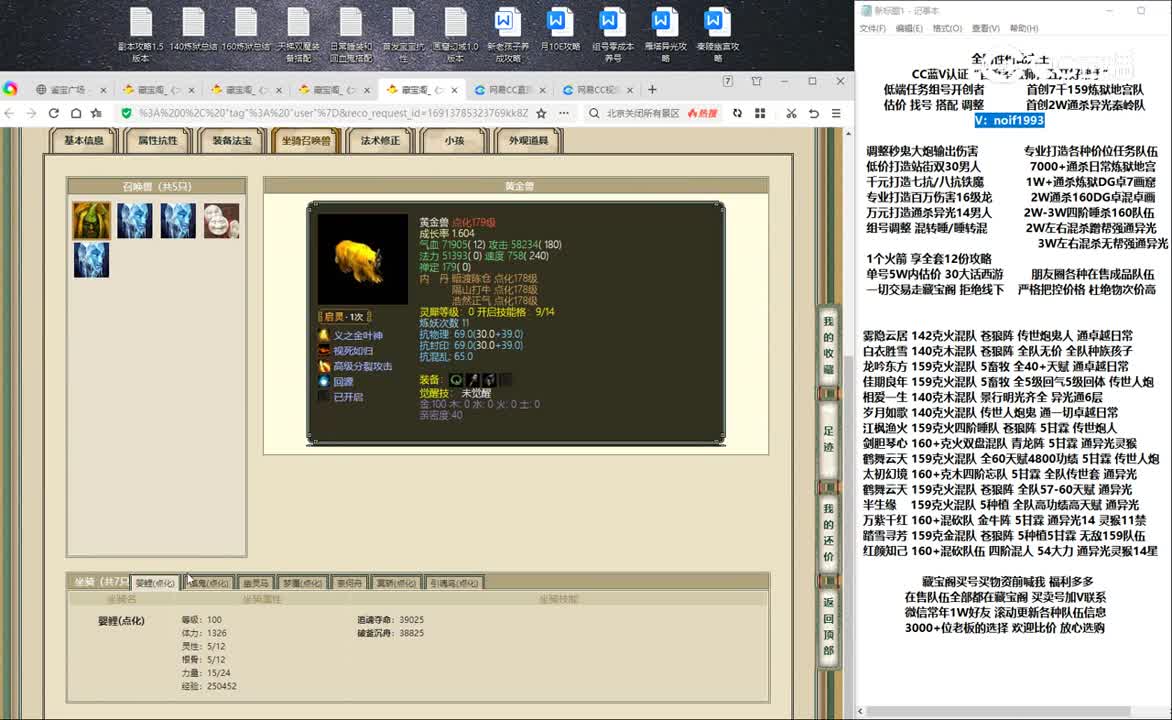The height and width of the screenshot is (720, 1172).
Task: Open the 基本信息 tab
Action: coord(84,141)
